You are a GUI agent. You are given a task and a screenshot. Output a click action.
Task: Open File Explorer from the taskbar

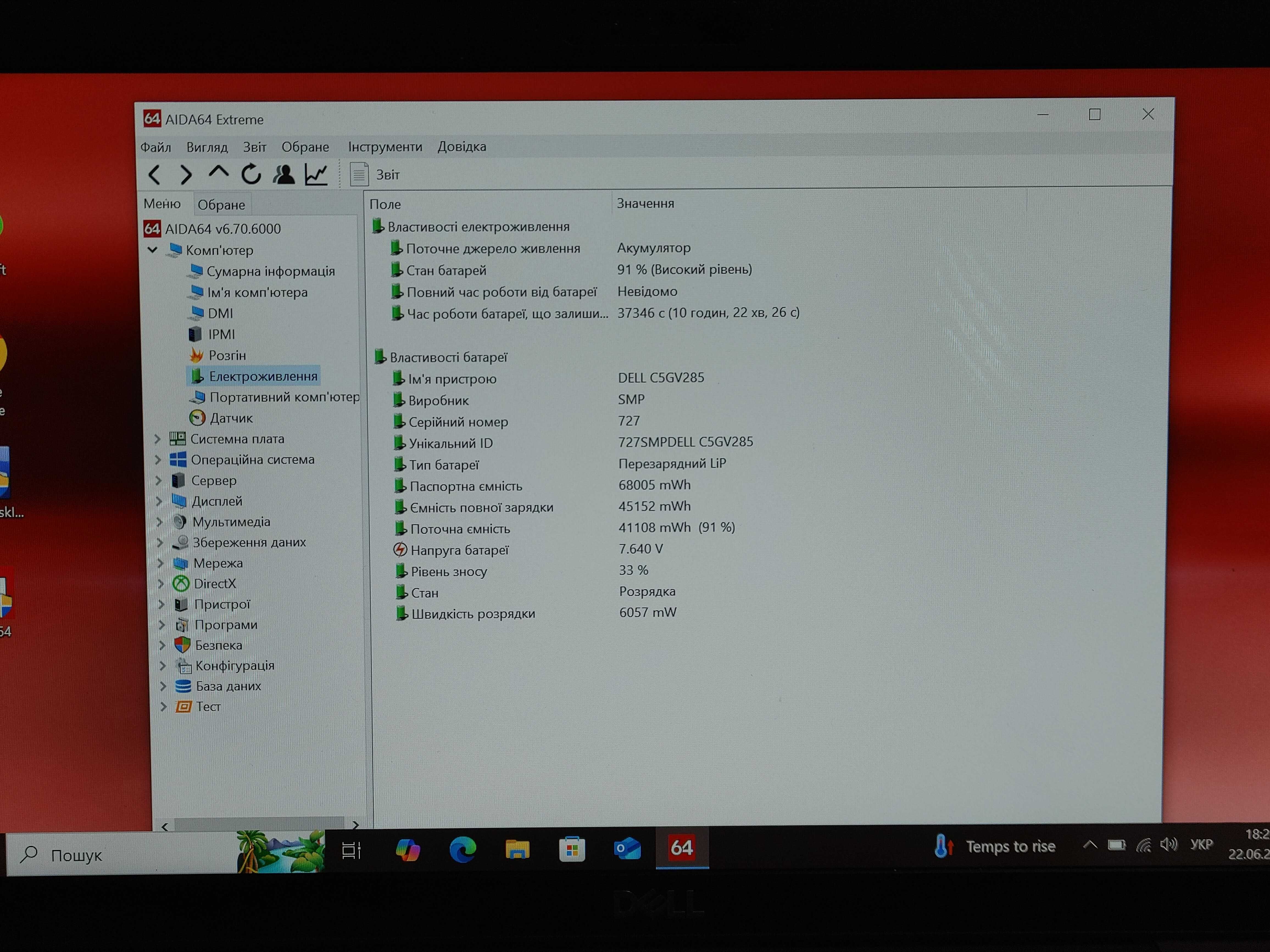517,849
